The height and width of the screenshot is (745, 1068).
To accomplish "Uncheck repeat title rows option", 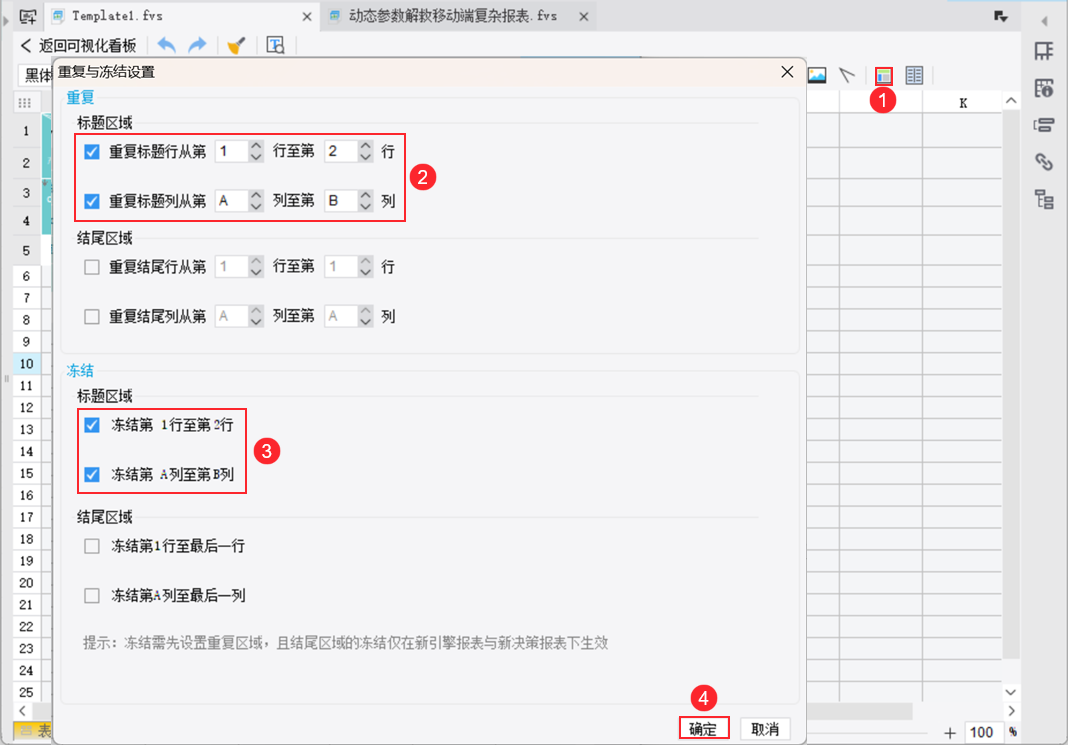I will tap(91, 151).
